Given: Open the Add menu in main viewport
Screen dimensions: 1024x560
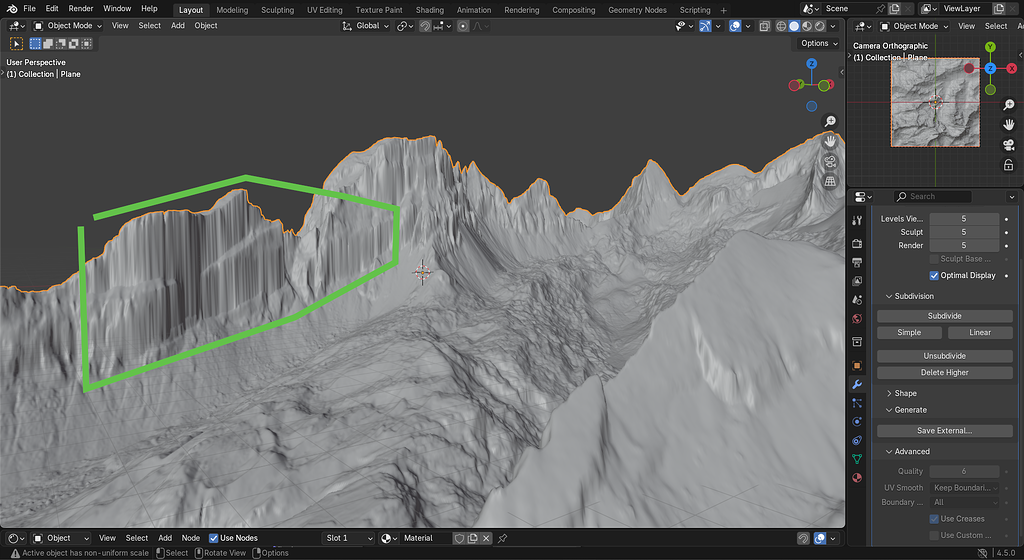Looking at the screenshot, I should (x=178, y=25).
